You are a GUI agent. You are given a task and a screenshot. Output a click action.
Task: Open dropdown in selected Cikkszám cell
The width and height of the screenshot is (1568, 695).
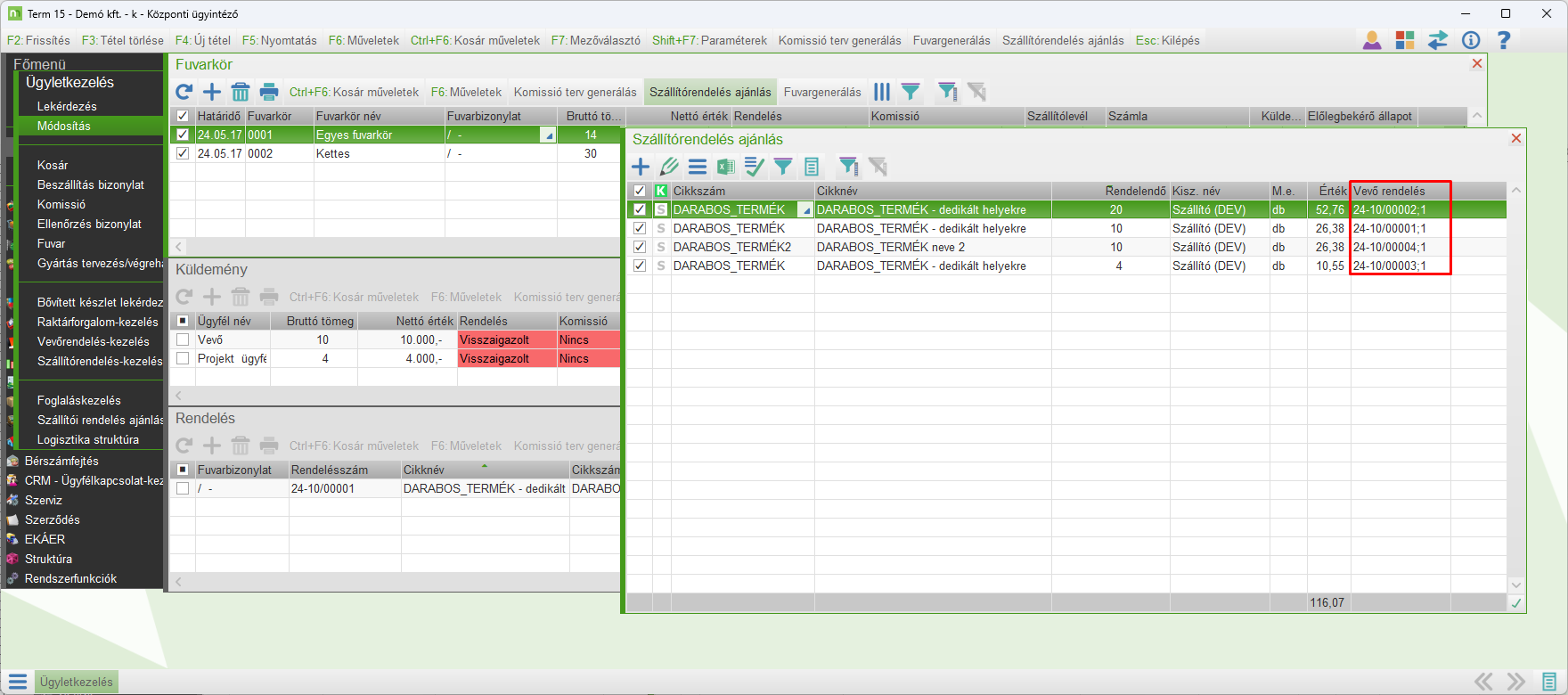click(805, 210)
